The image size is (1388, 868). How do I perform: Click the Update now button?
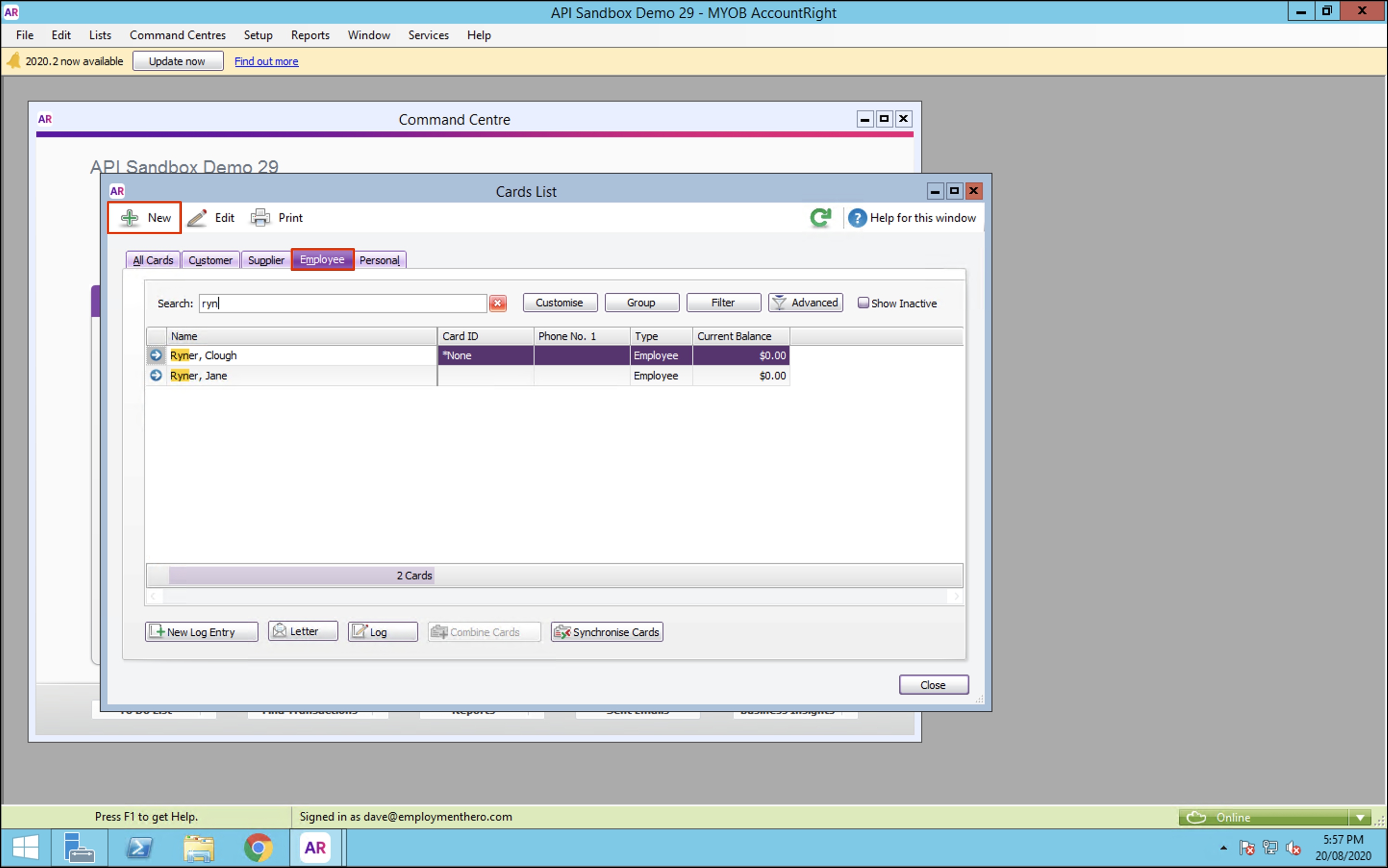click(178, 61)
